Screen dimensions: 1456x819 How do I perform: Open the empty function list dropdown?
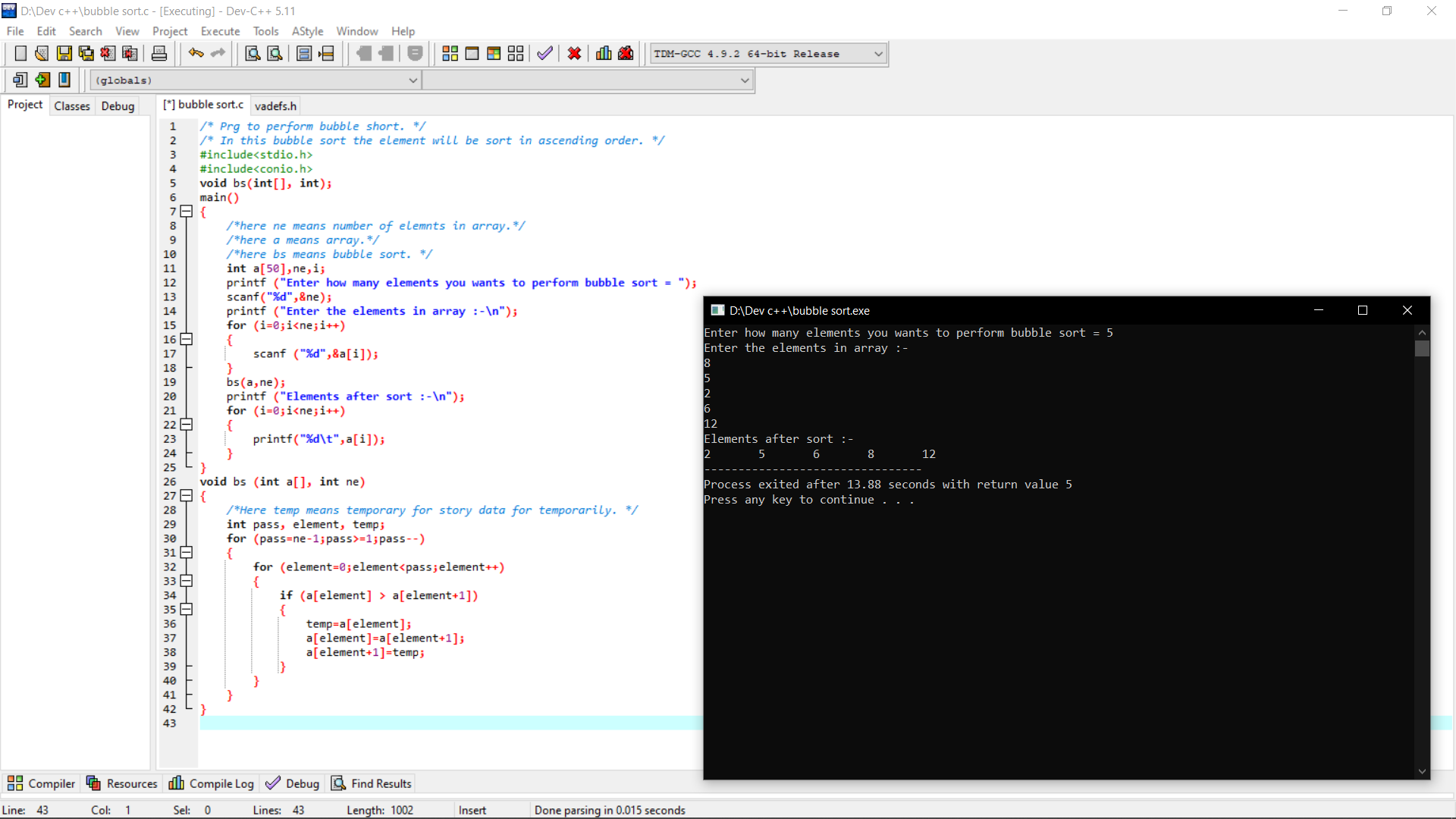pos(588,80)
